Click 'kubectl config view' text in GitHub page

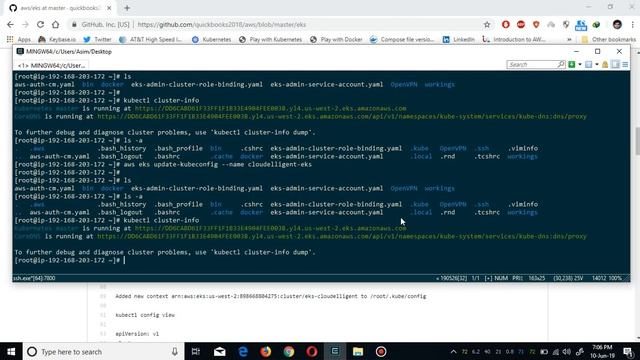point(145,315)
